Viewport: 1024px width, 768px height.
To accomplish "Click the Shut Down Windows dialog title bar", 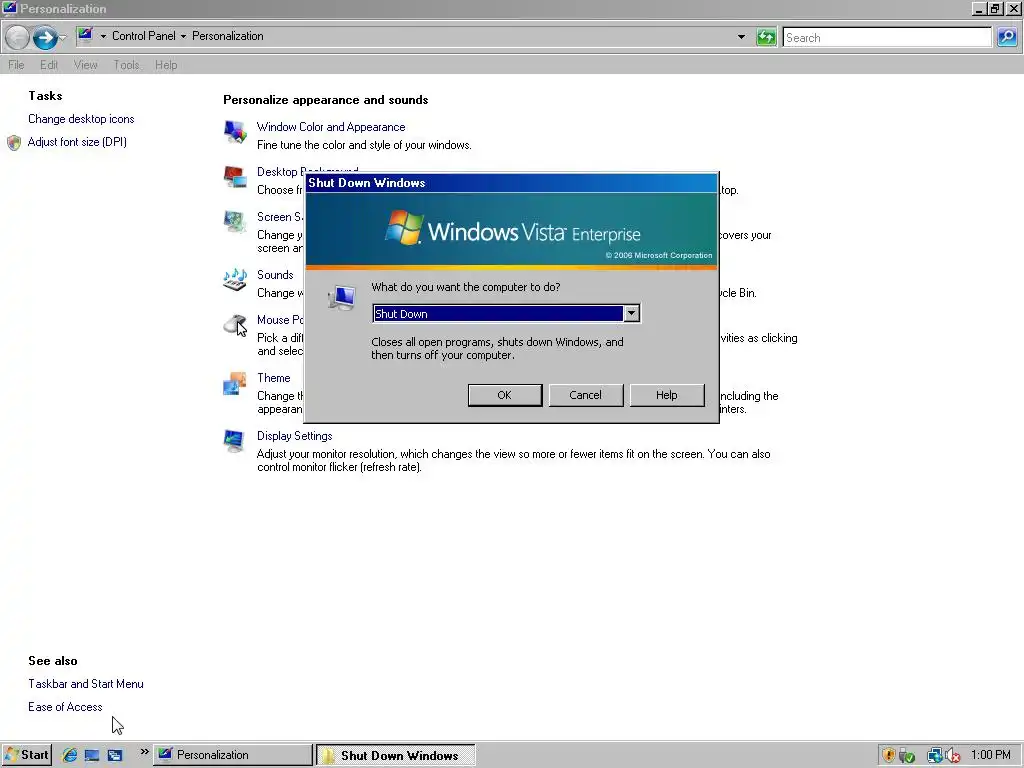I will [x=511, y=183].
